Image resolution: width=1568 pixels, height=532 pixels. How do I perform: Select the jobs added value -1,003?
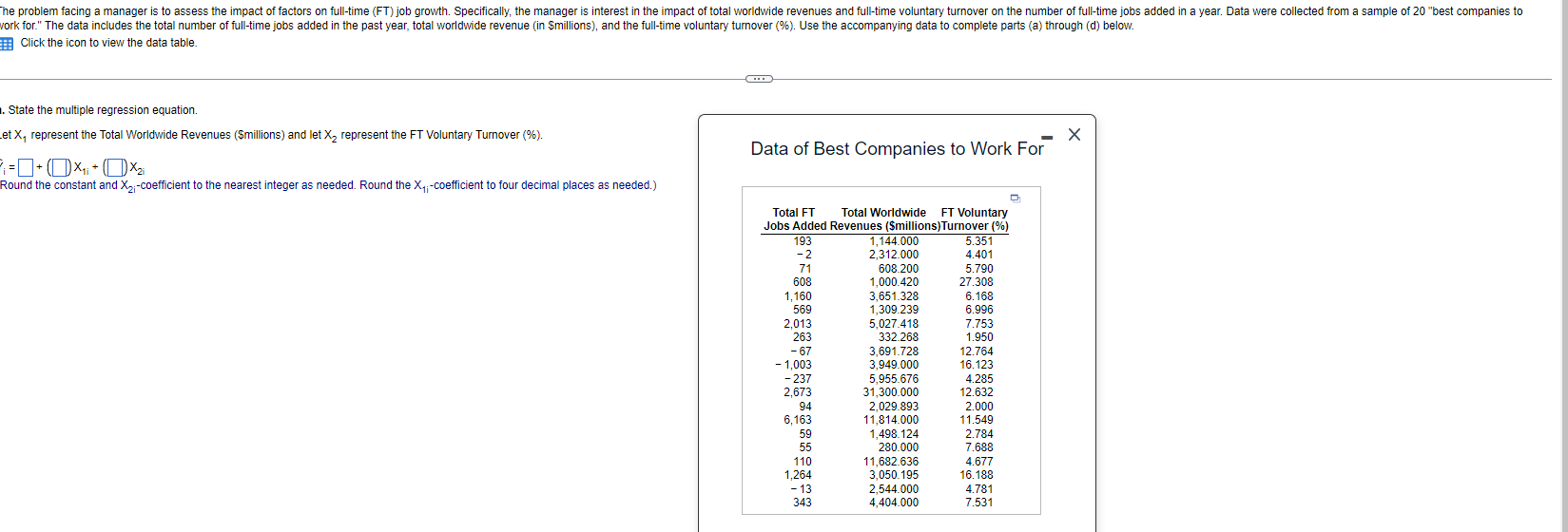(793, 365)
